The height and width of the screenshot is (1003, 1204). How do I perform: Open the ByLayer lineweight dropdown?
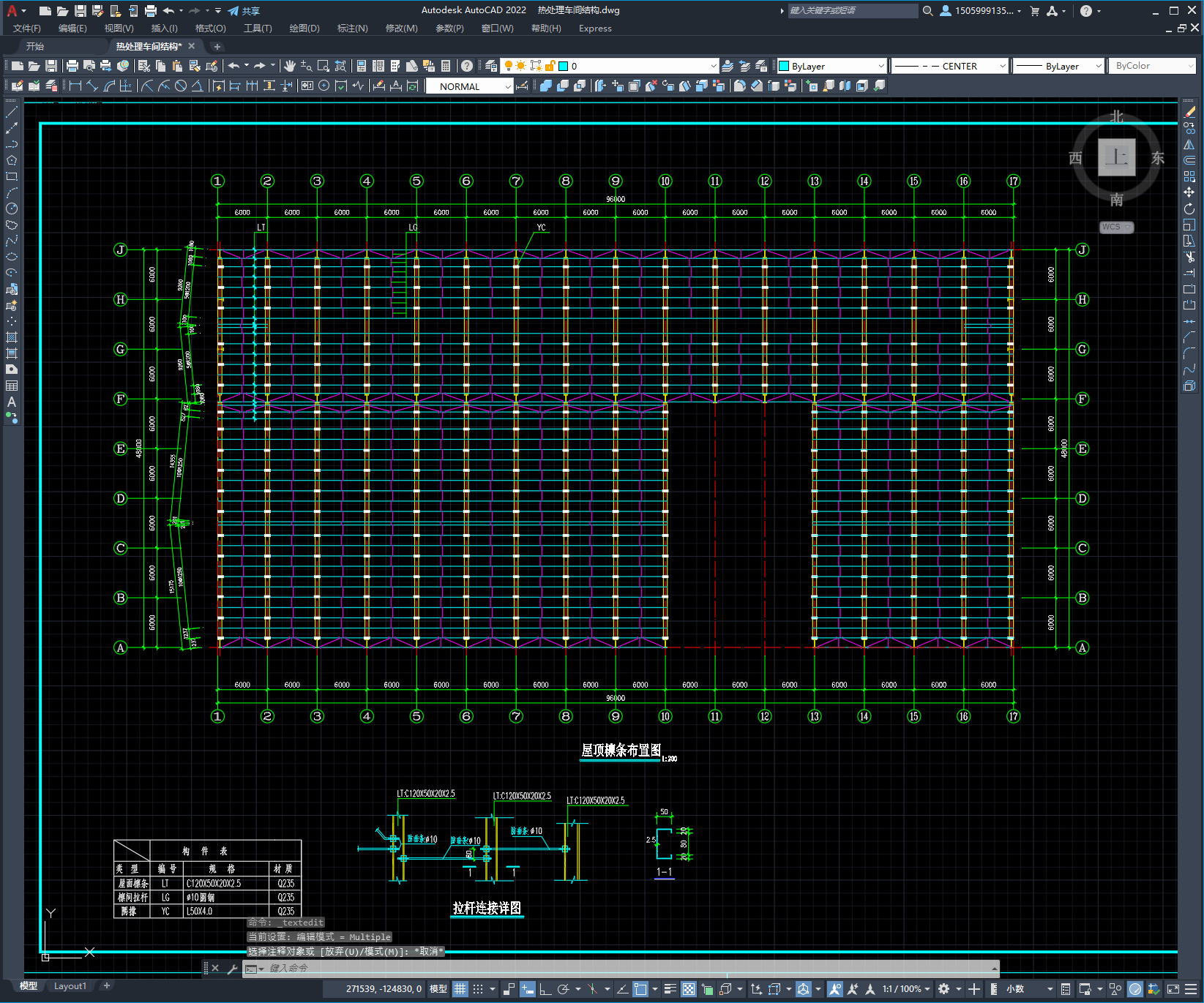pos(1058,66)
